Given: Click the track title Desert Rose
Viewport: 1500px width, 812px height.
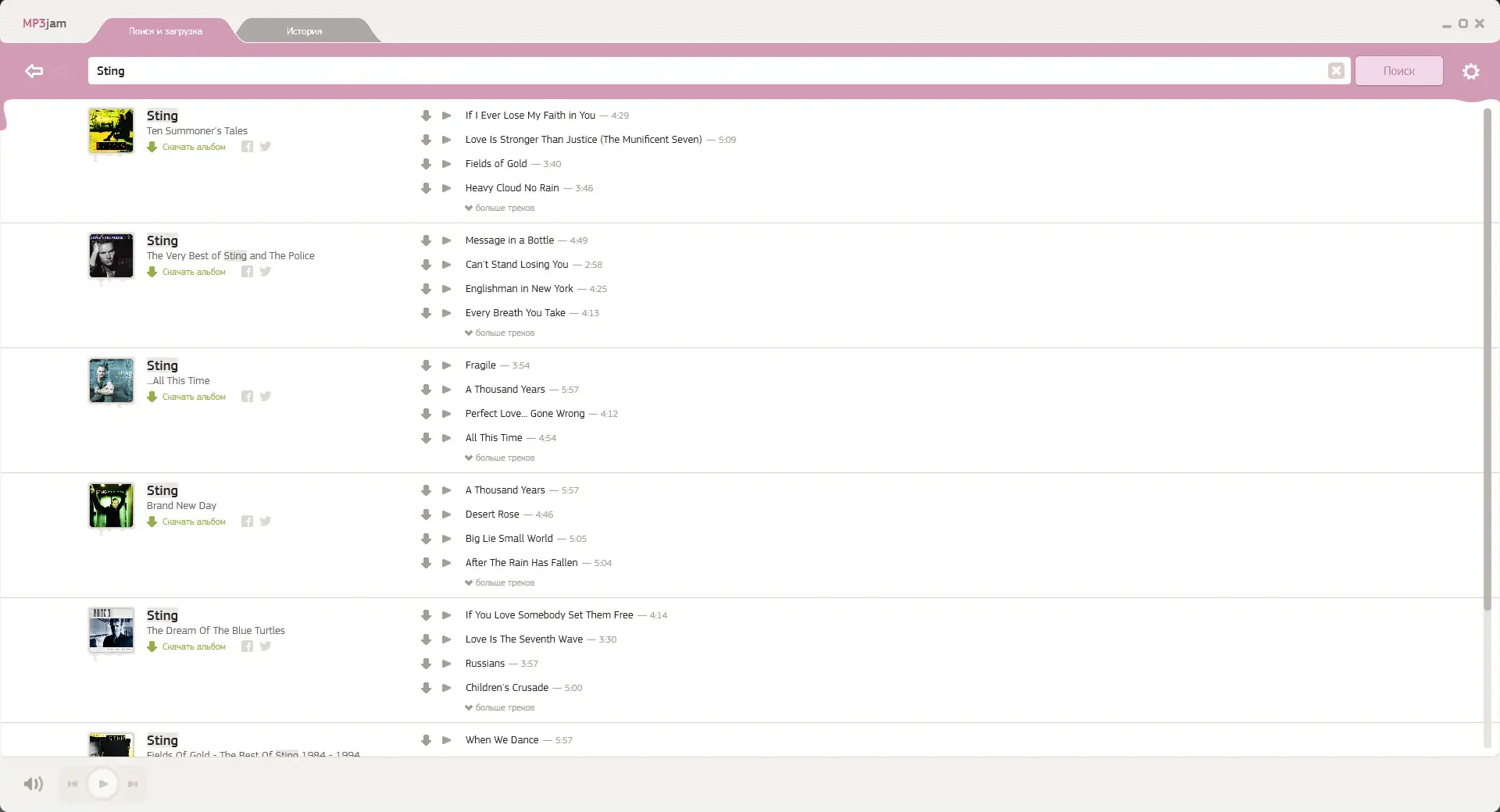Looking at the screenshot, I should tap(492, 515).
